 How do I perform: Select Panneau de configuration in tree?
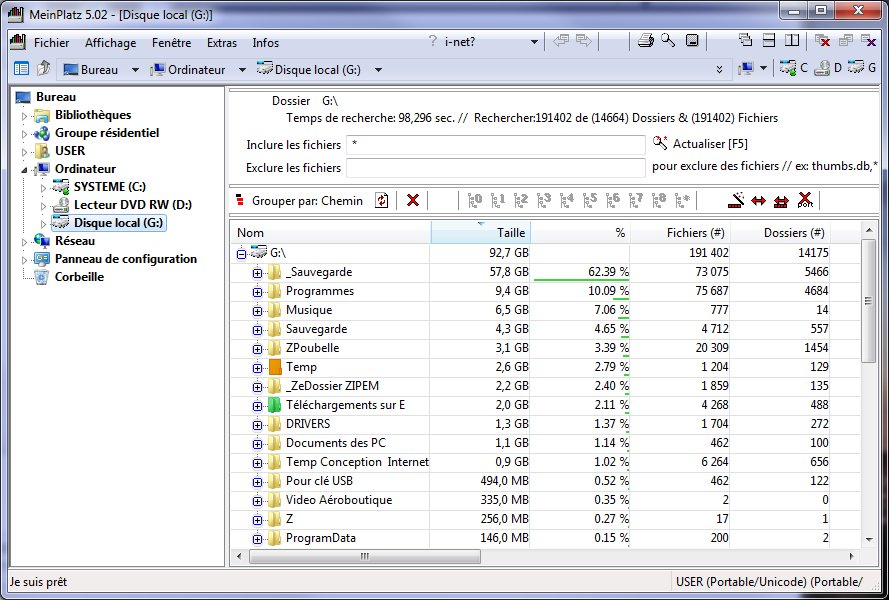[126, 259]
